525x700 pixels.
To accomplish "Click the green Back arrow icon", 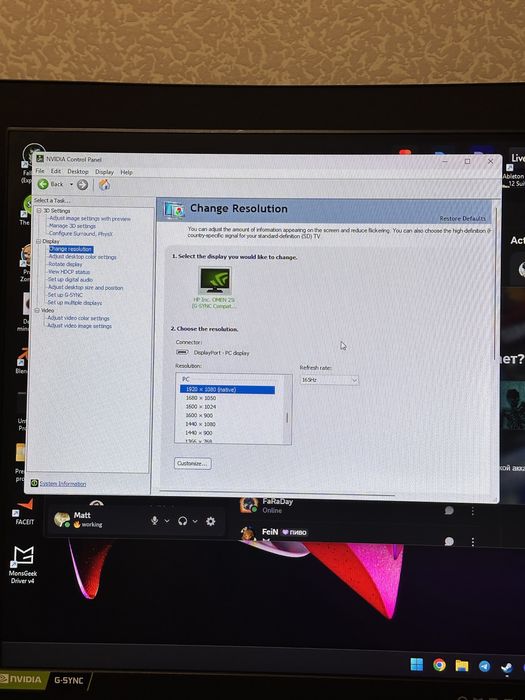I will click(x=43, y=184).
